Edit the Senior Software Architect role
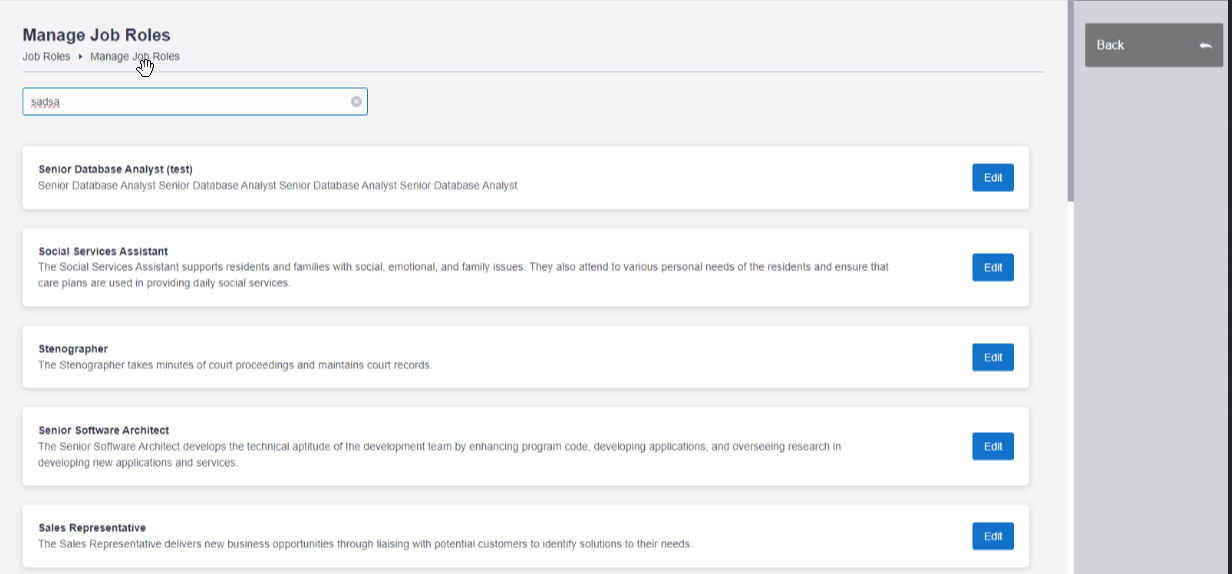The height and width of the screenshot is (574, 1232). pos(992,446)
